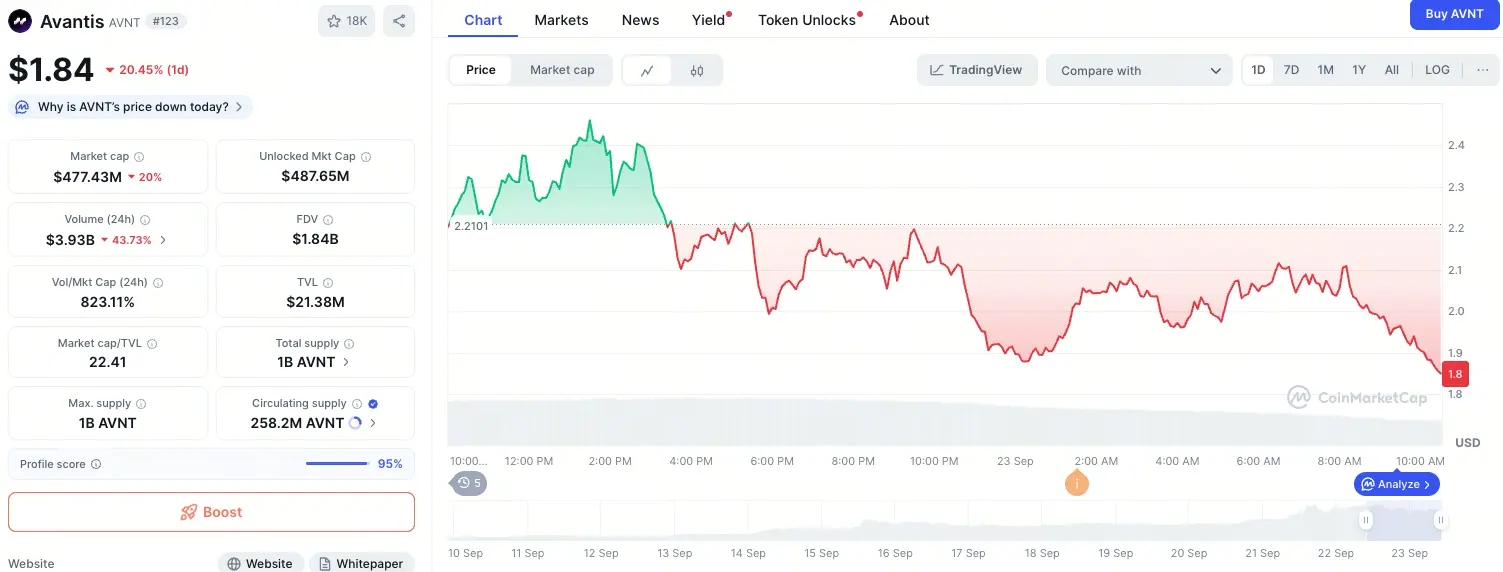Switch to candlestick chart icon
Viewport: 1503px width, 572px height.
pyautogui.click(x=697, y=70)
